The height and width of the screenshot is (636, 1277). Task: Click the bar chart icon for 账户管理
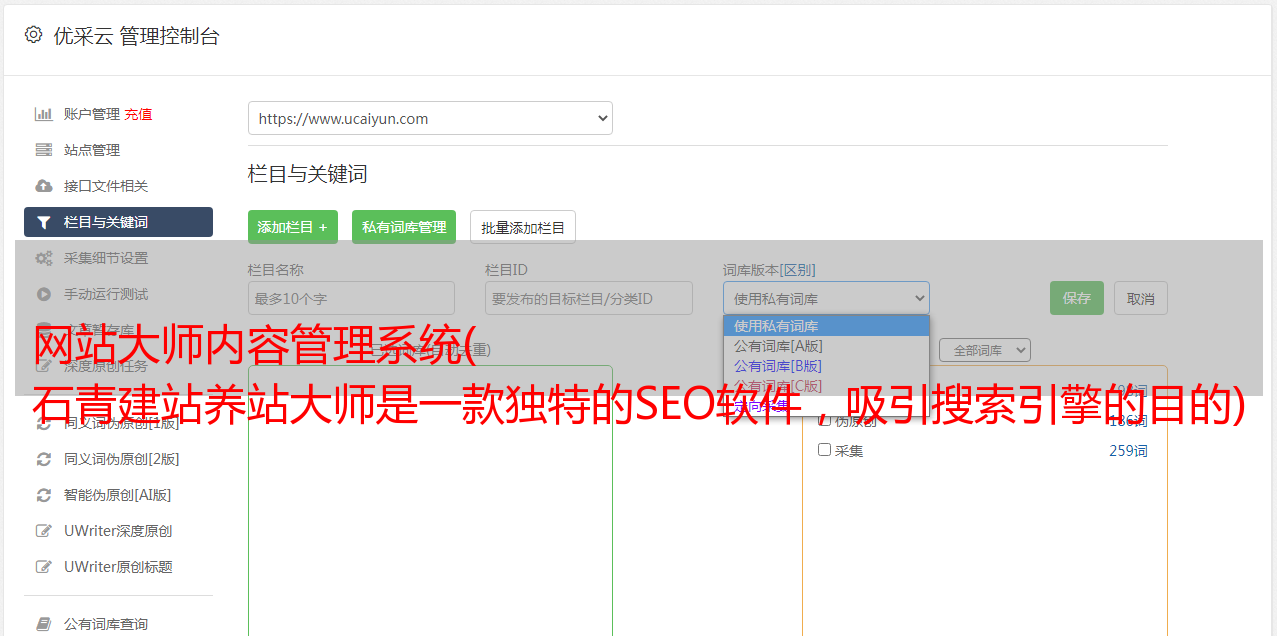click(x=44, y=114)
